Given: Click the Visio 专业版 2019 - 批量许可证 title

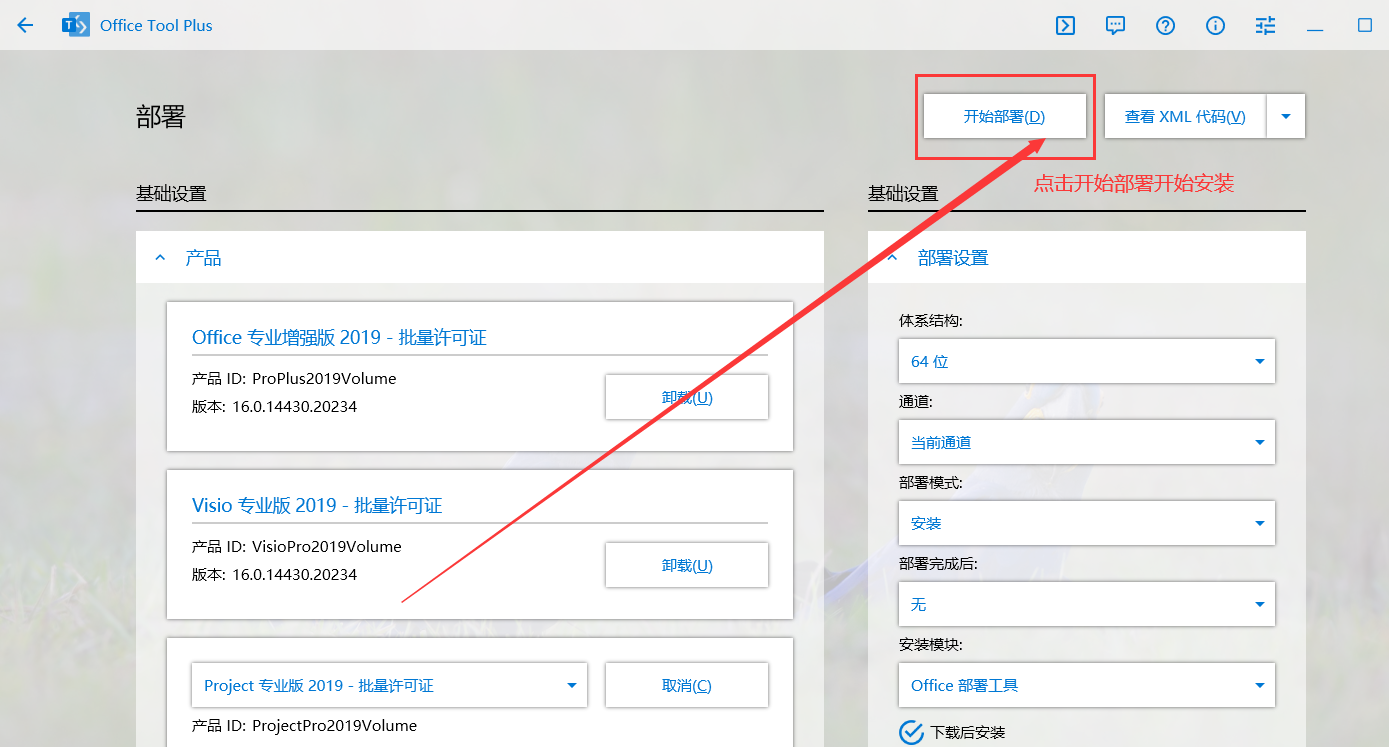Looking at the screenshot, I should tap(317, 506).
